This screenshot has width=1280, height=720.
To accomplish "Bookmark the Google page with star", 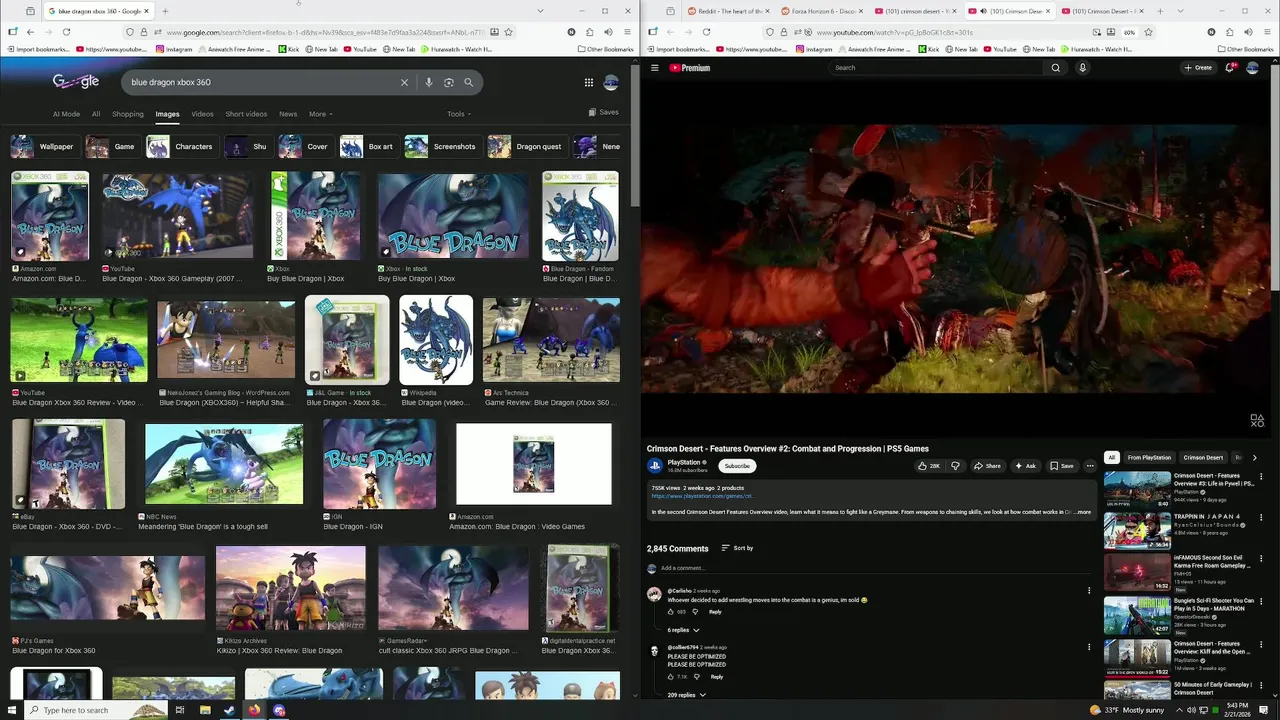I will (x=508, y=32).
